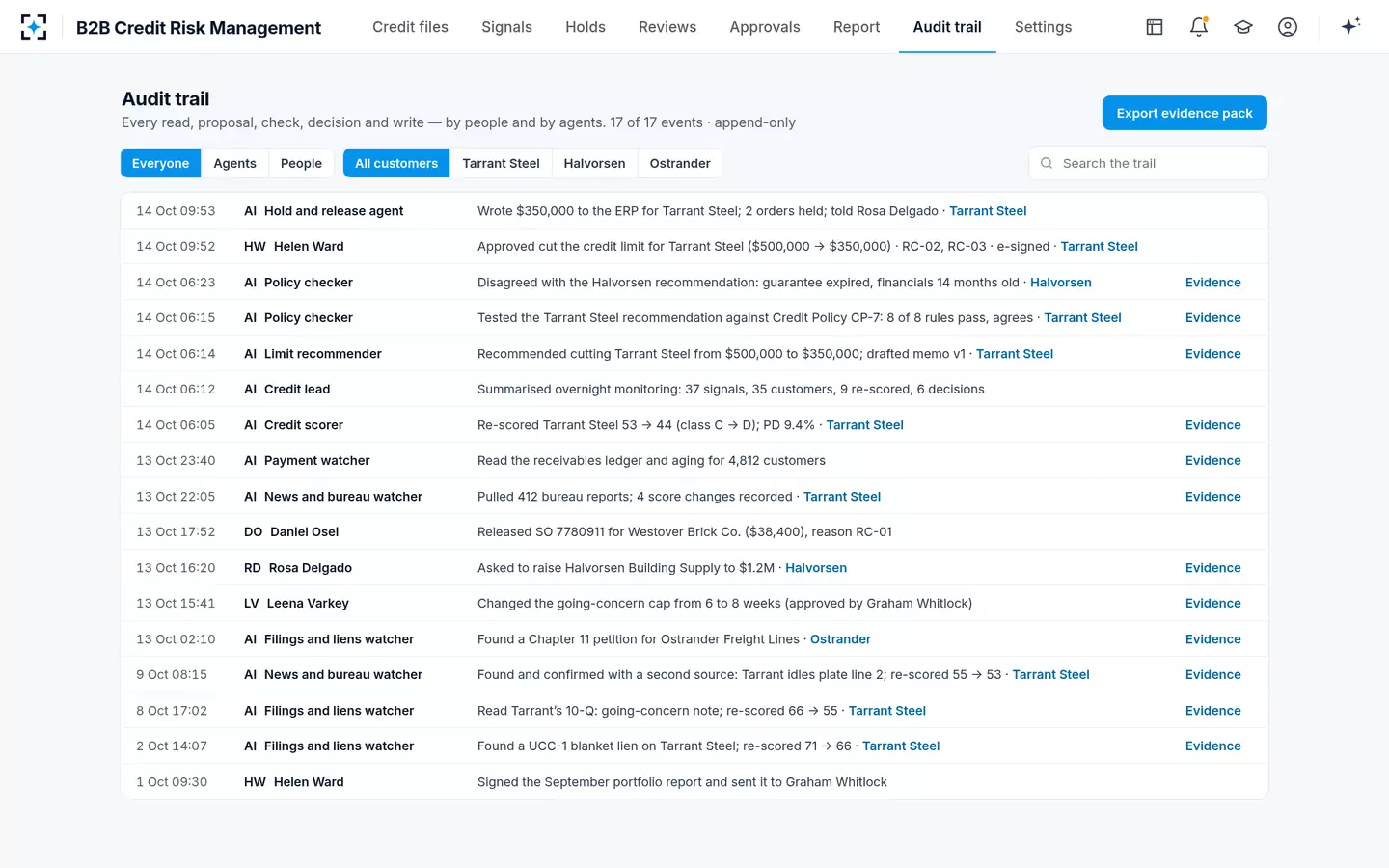Image resolution: width=1389 pixels, height=868 pixels.
Task: Click Tarrant Steel link in Helen Ward approval row
Action: coord(1099,247)
